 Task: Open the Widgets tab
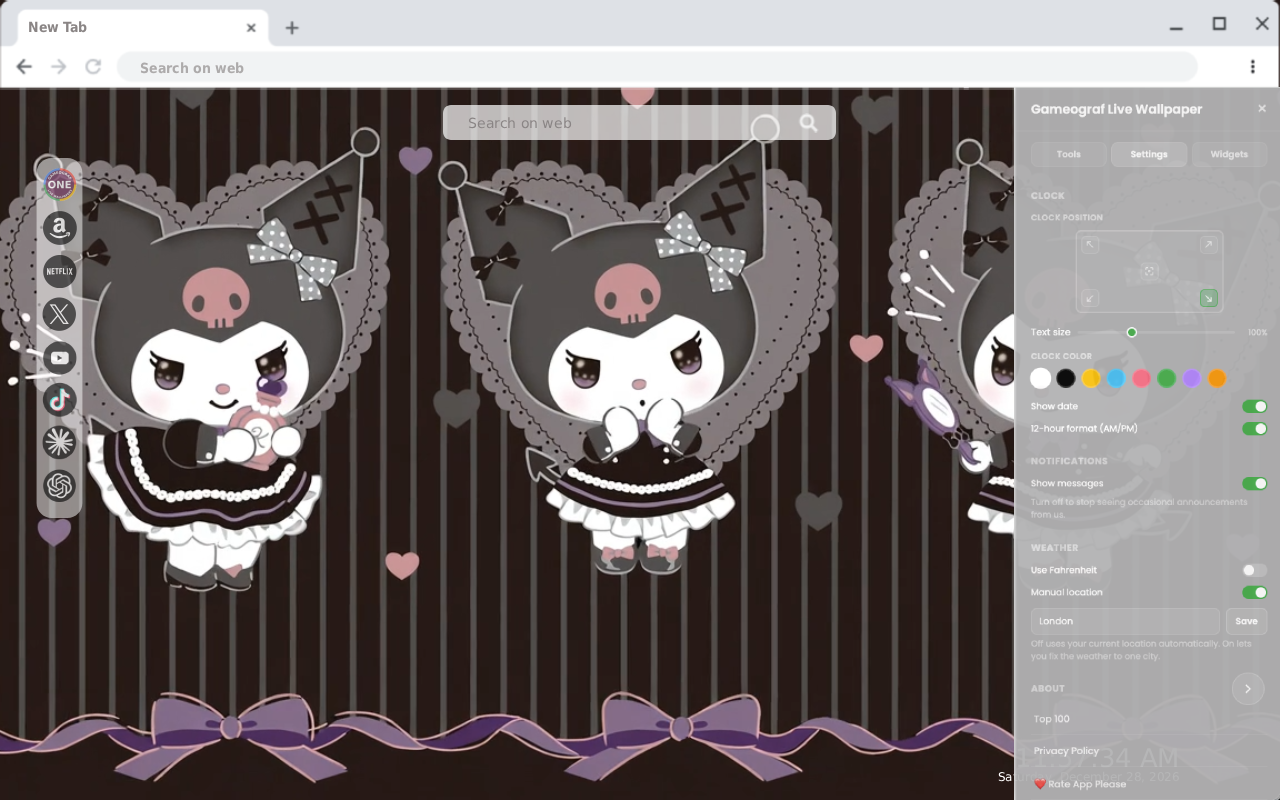[1229, 154]
